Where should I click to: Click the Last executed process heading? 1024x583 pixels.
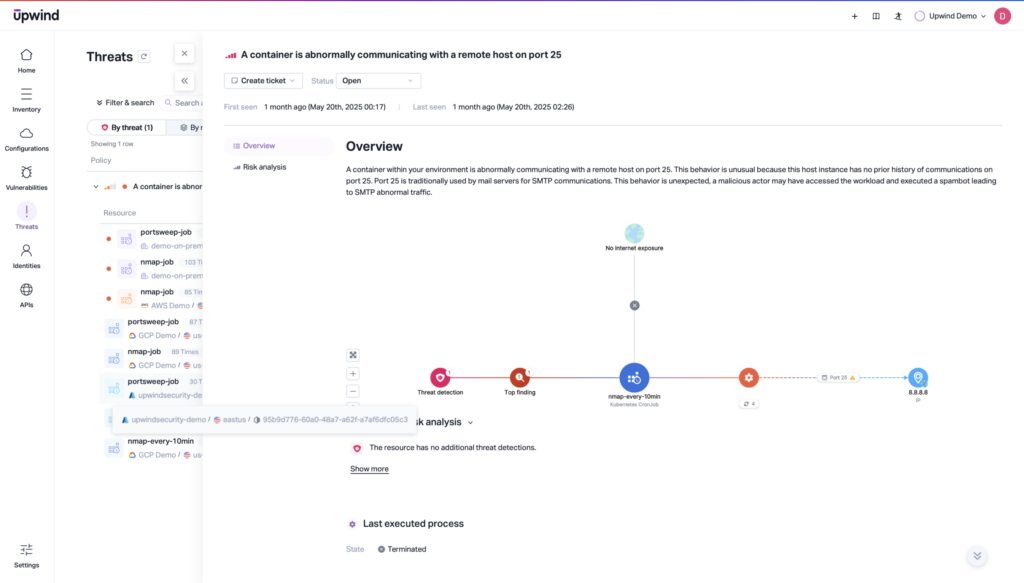413,524
